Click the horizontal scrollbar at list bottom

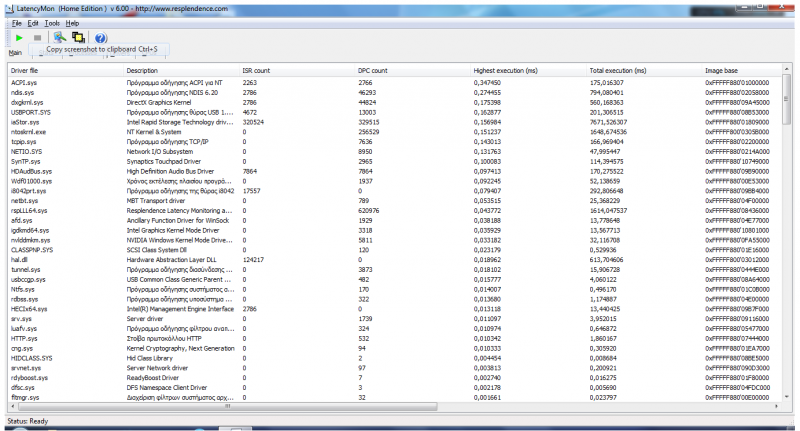400,406
